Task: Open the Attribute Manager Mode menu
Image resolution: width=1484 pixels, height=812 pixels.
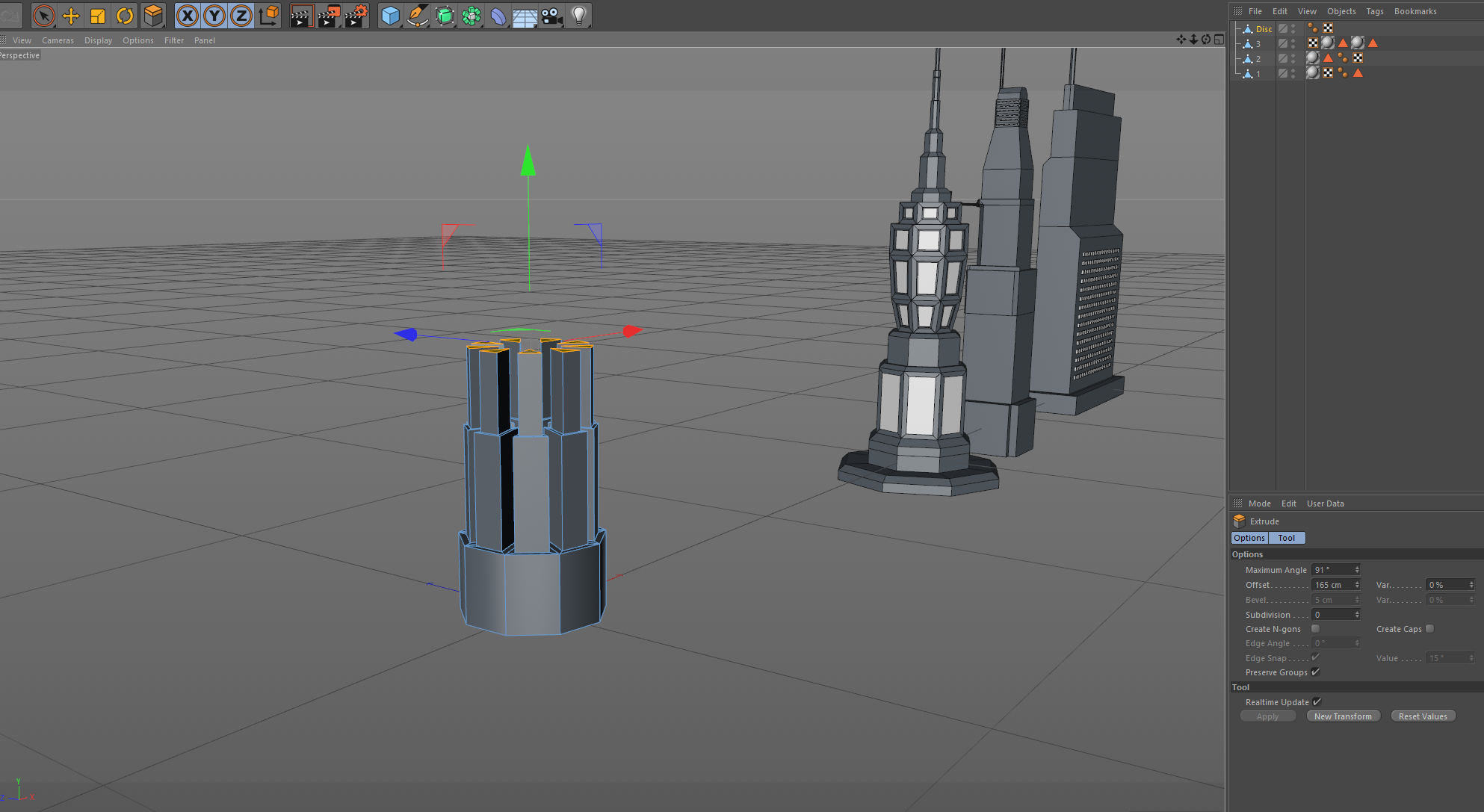Action: pyautogui.click(x=1259, y=503)
